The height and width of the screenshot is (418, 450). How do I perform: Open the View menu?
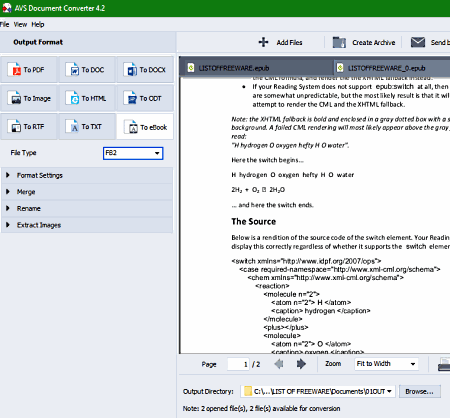[x=20, y=24]
